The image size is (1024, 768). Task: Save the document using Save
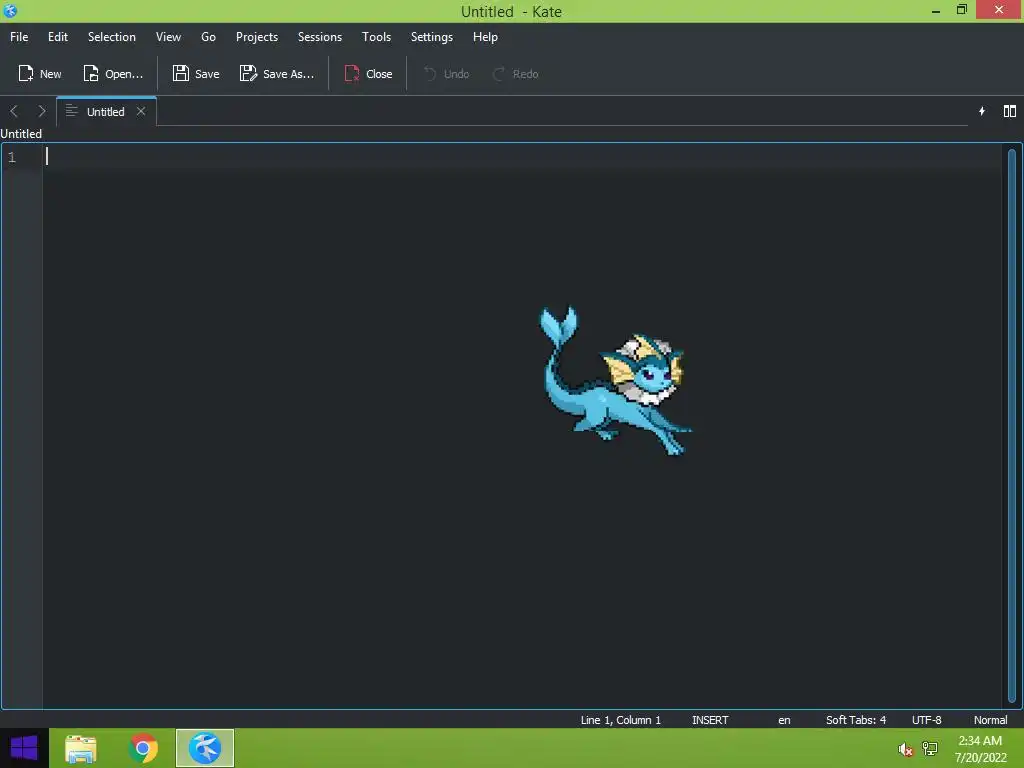point(196,74)
